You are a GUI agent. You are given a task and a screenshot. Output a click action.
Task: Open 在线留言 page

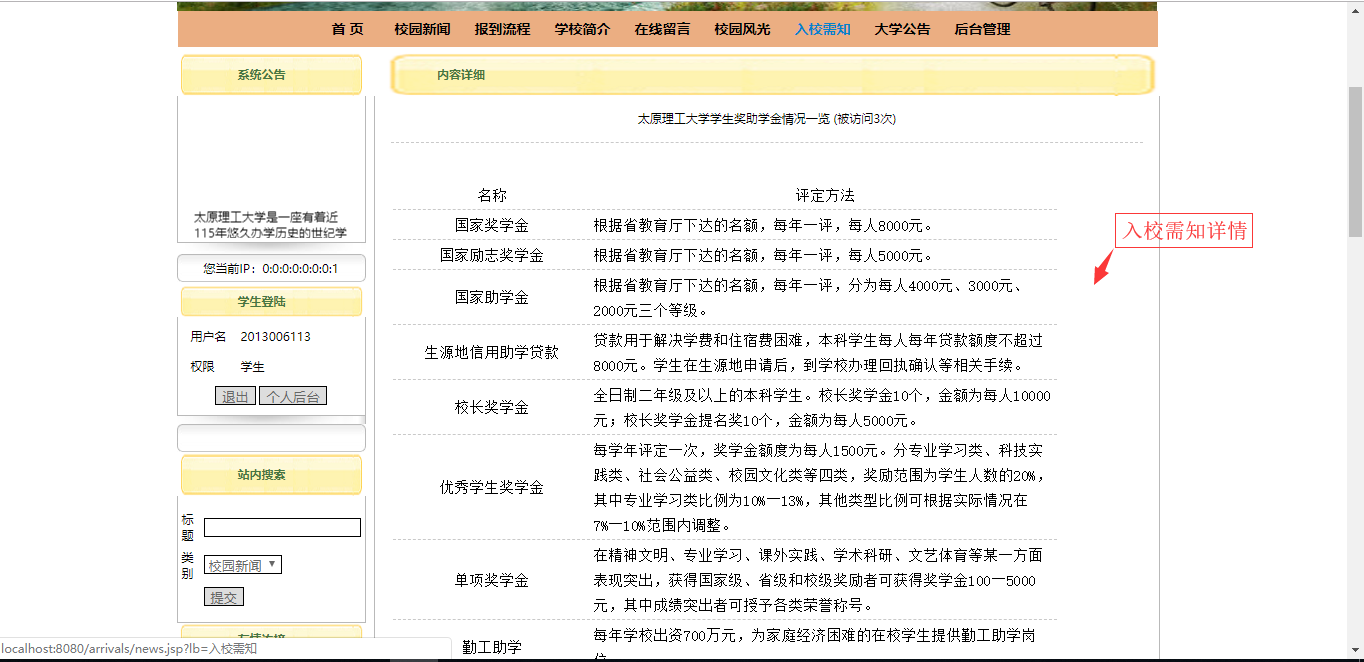pyautogui.click(x=662, y=29)
